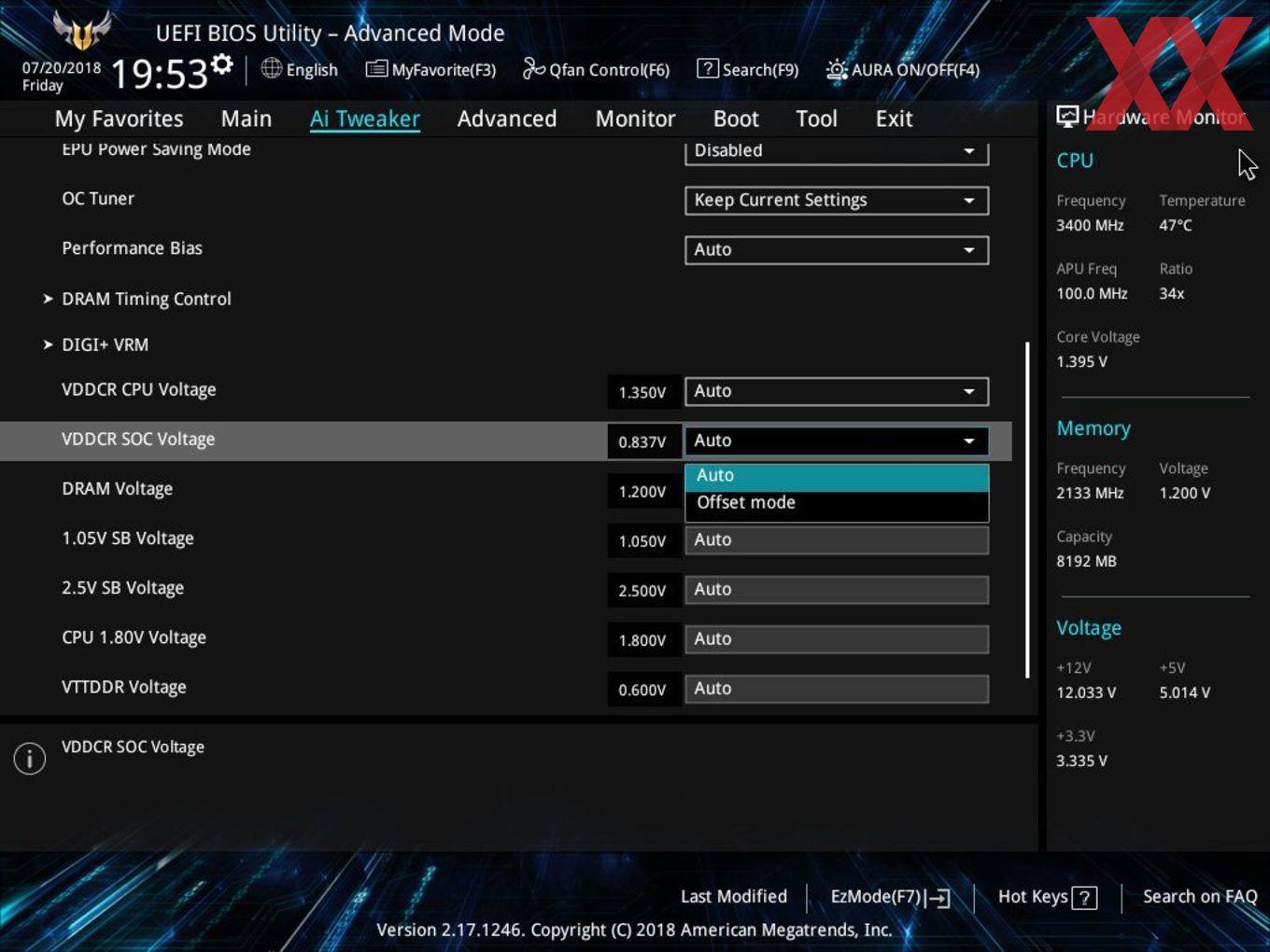Click the 47°C temperature reading

(1176, 225)
